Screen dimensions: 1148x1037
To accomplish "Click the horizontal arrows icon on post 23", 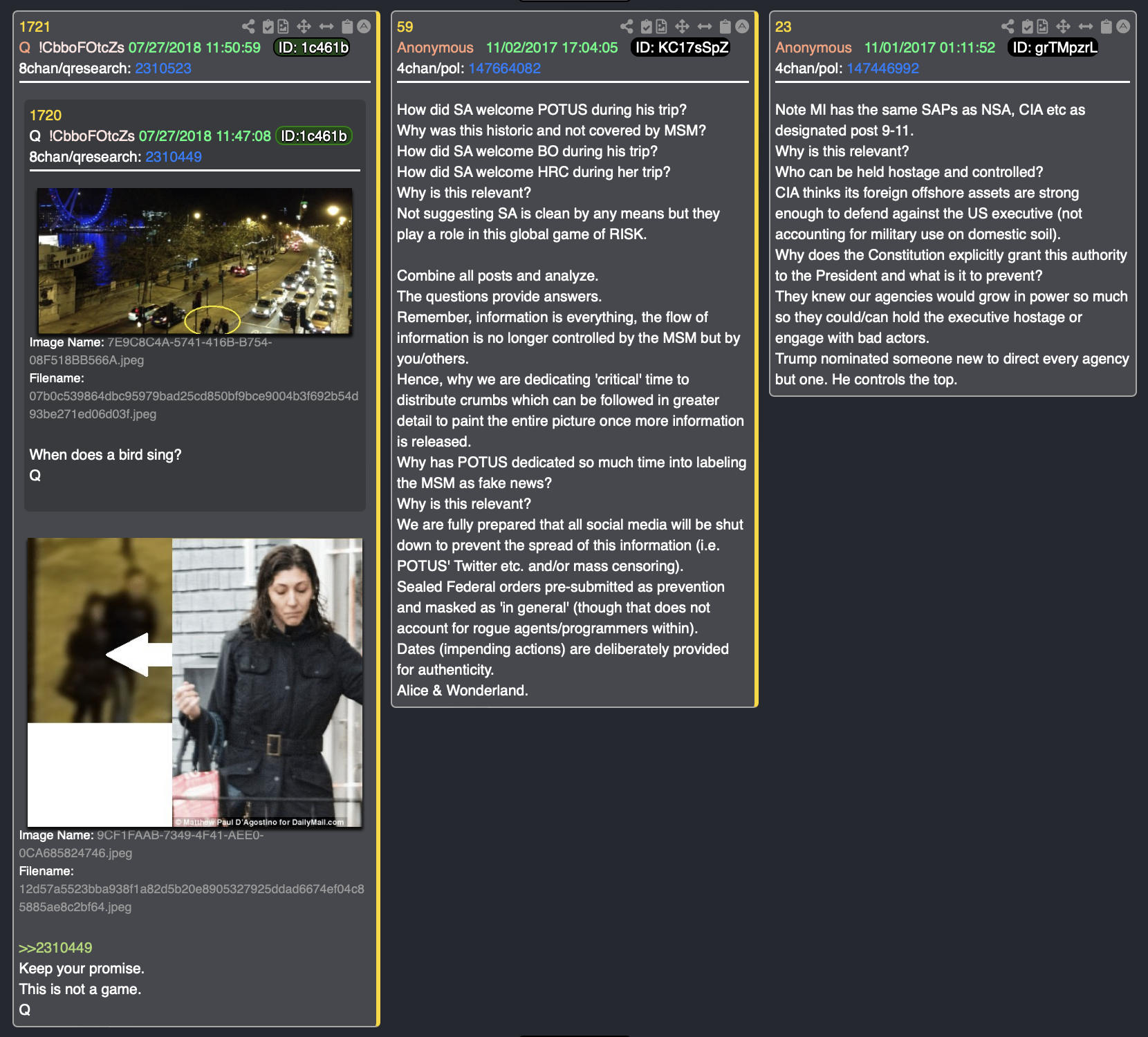I will click(x=1086, y=27).
